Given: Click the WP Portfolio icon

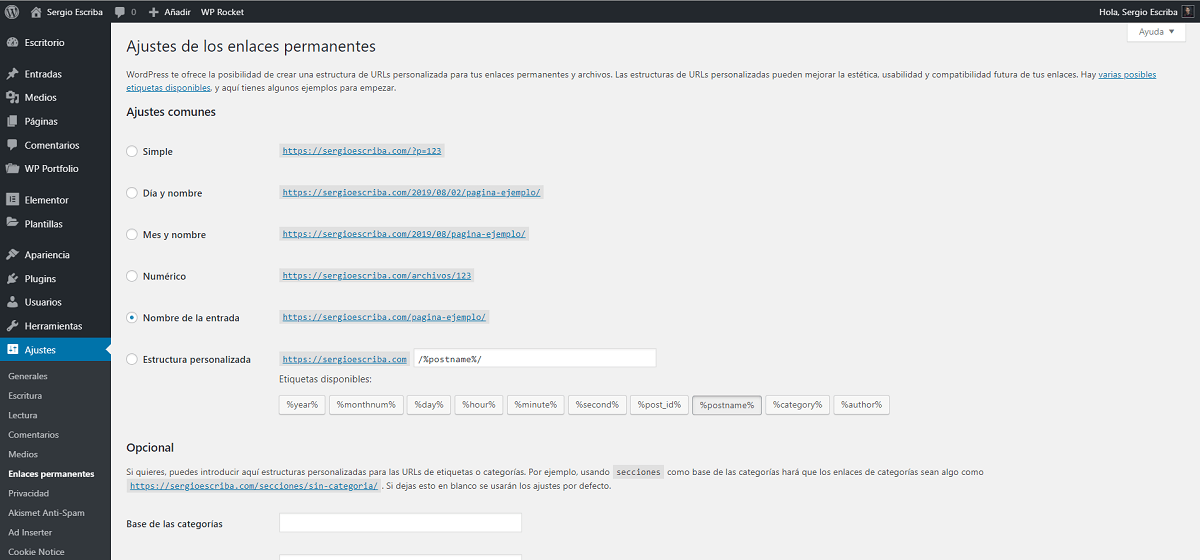Looking at the screenshot, I should 12,168.
